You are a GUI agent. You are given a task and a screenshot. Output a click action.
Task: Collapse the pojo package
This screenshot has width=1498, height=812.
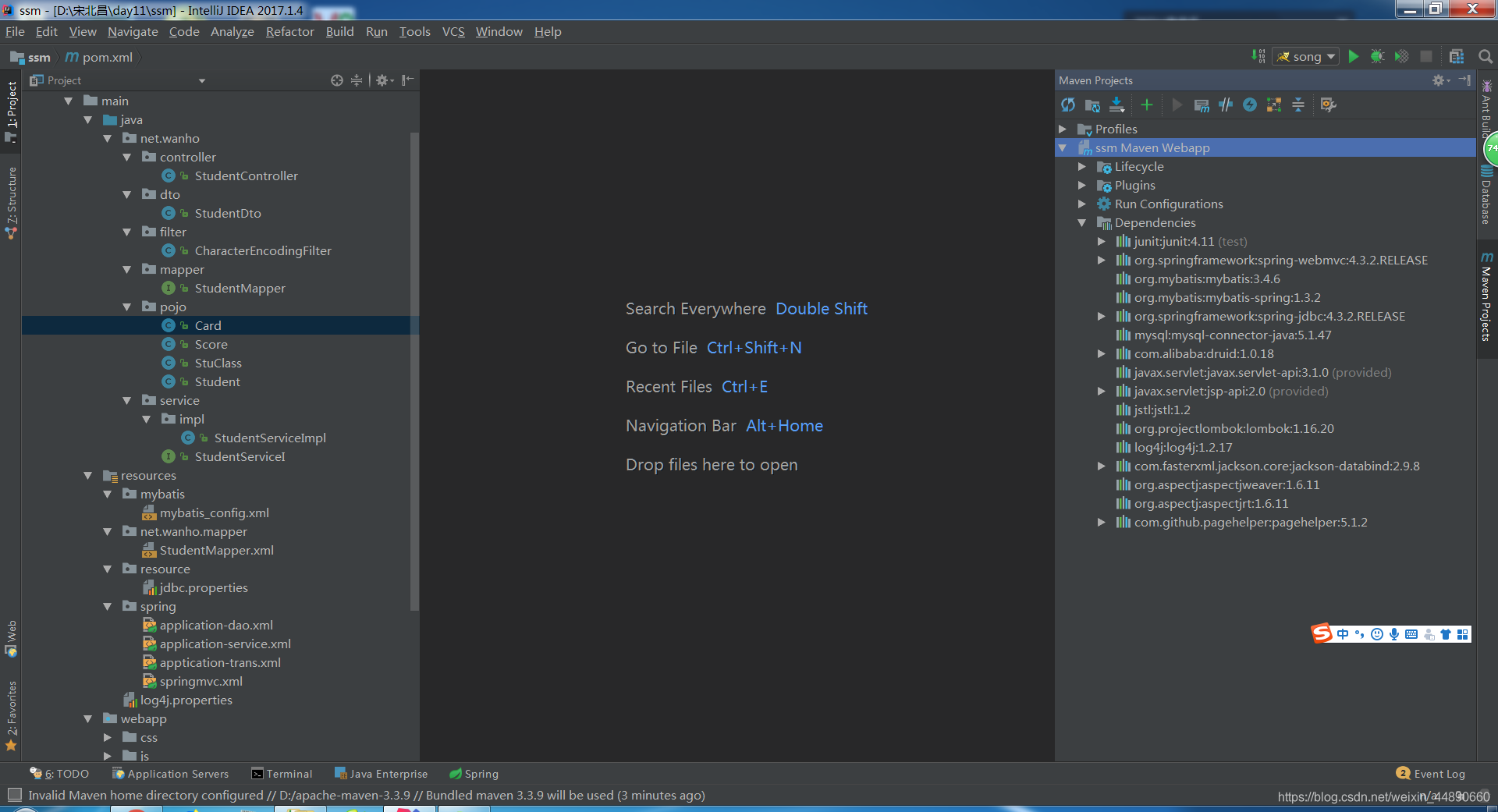127,307
